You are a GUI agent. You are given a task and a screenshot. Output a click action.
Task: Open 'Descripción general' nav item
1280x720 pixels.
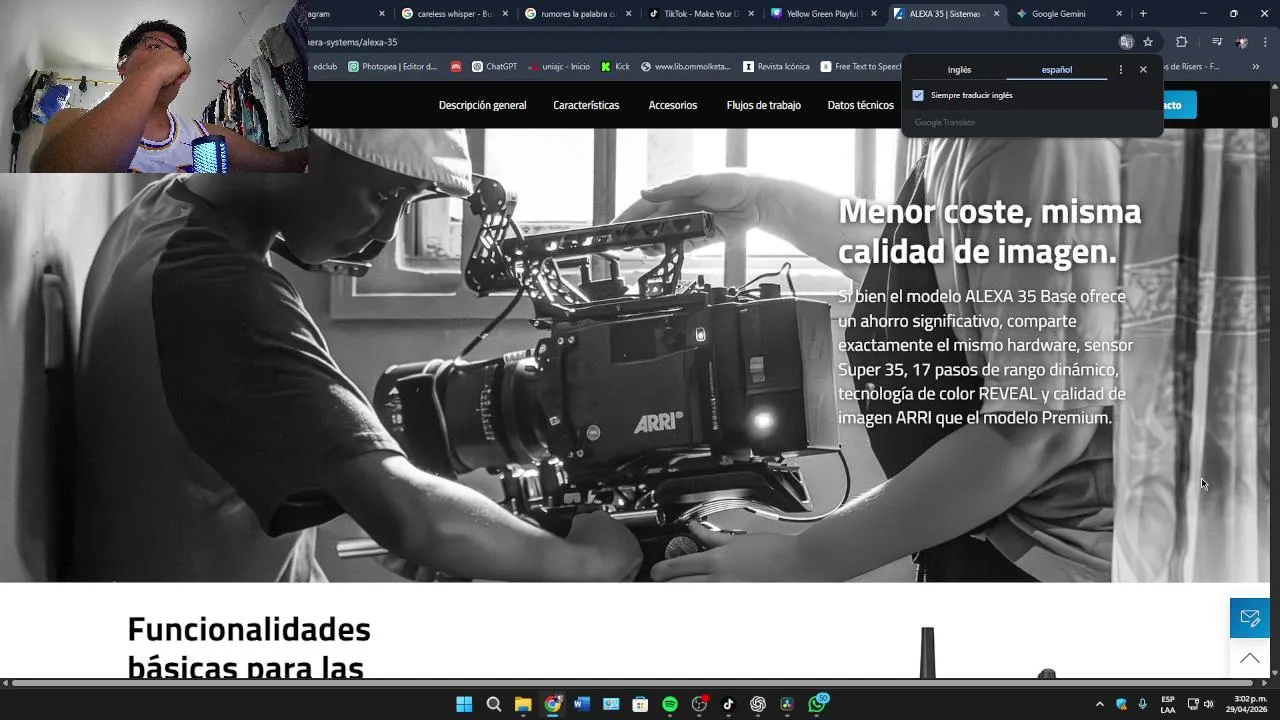click(x=482, y=105)
